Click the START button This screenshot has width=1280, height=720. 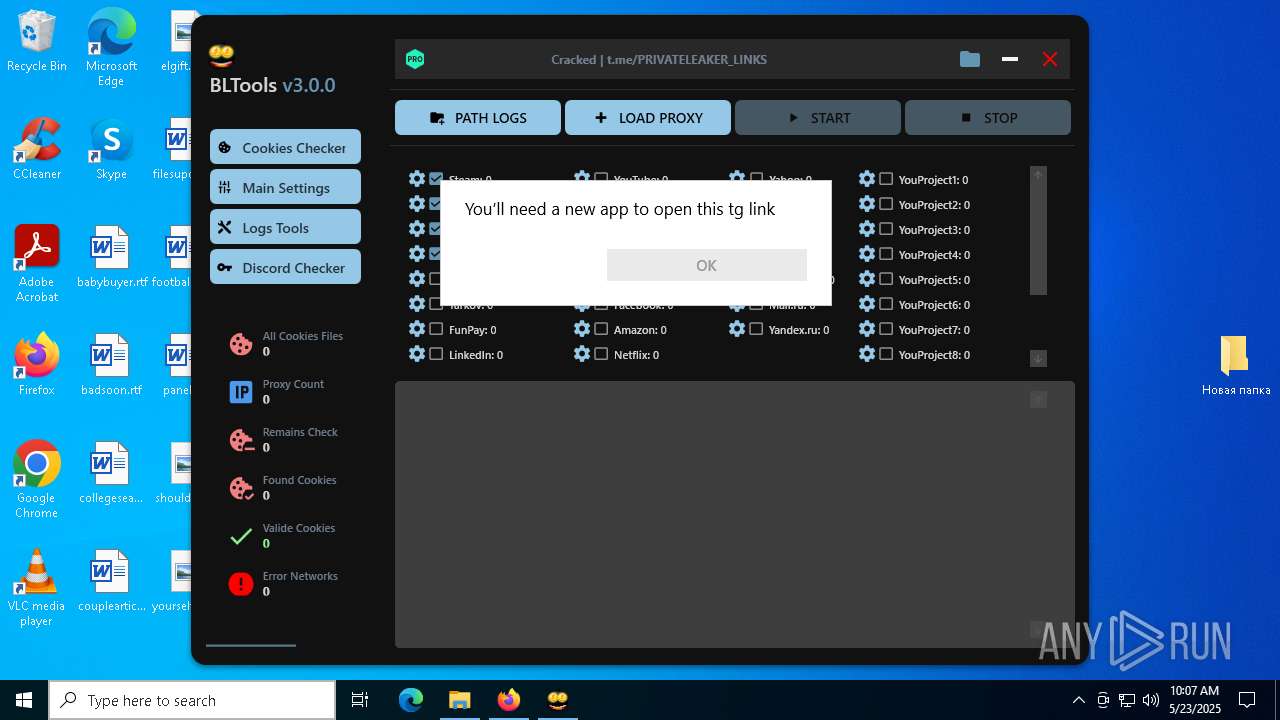point(818,118)
